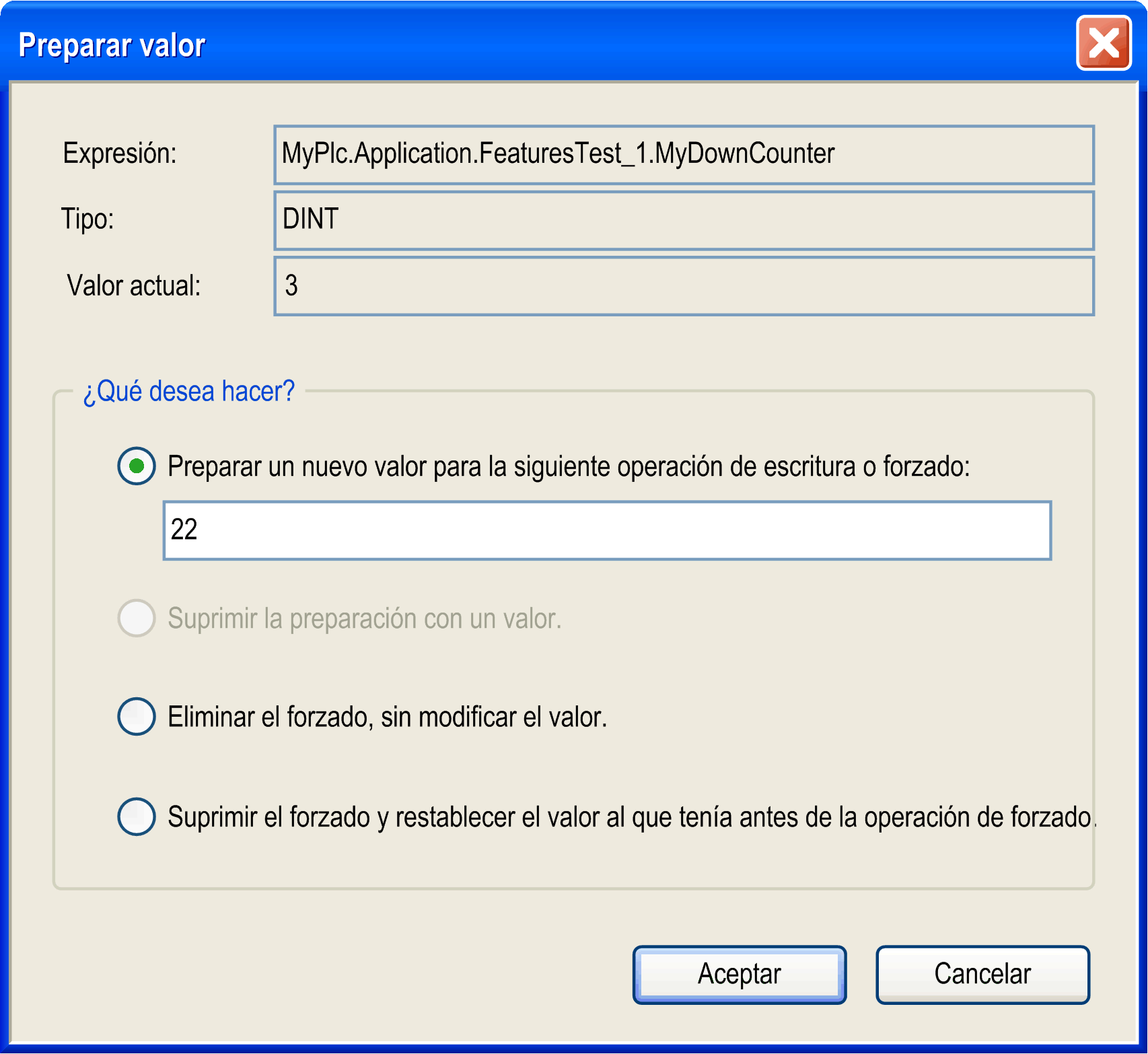Click the Tipo field showing DINT
The height and width of the screenshot is (1054, 1148).
click(x=684, y=220)
